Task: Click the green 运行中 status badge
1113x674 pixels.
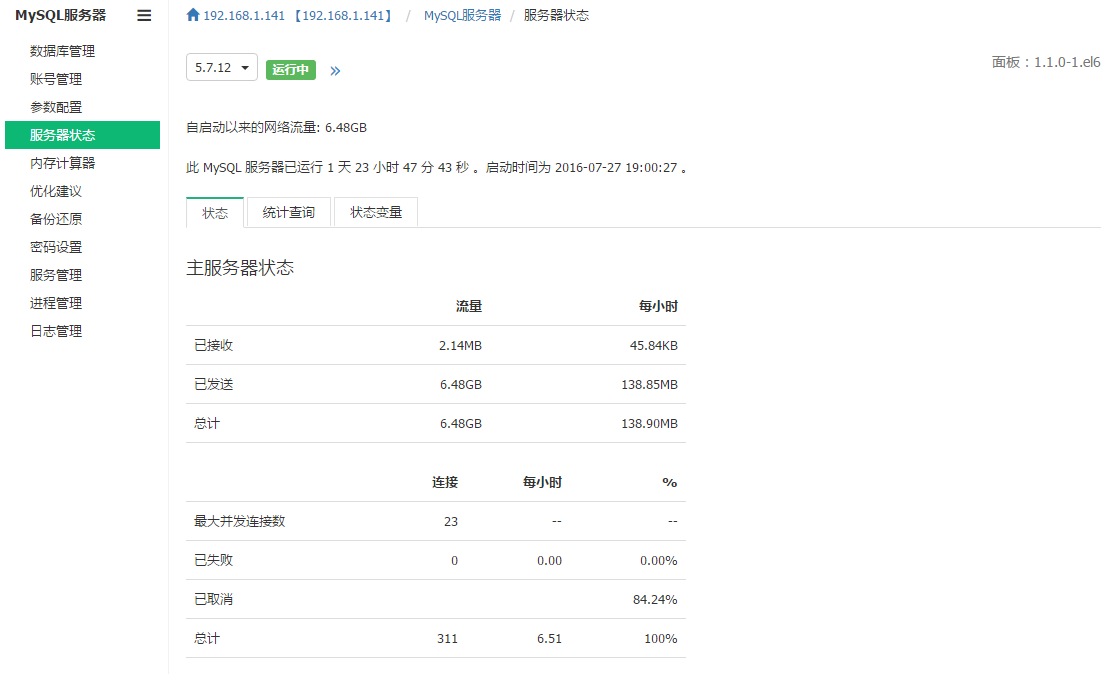Action: point(291,70)
